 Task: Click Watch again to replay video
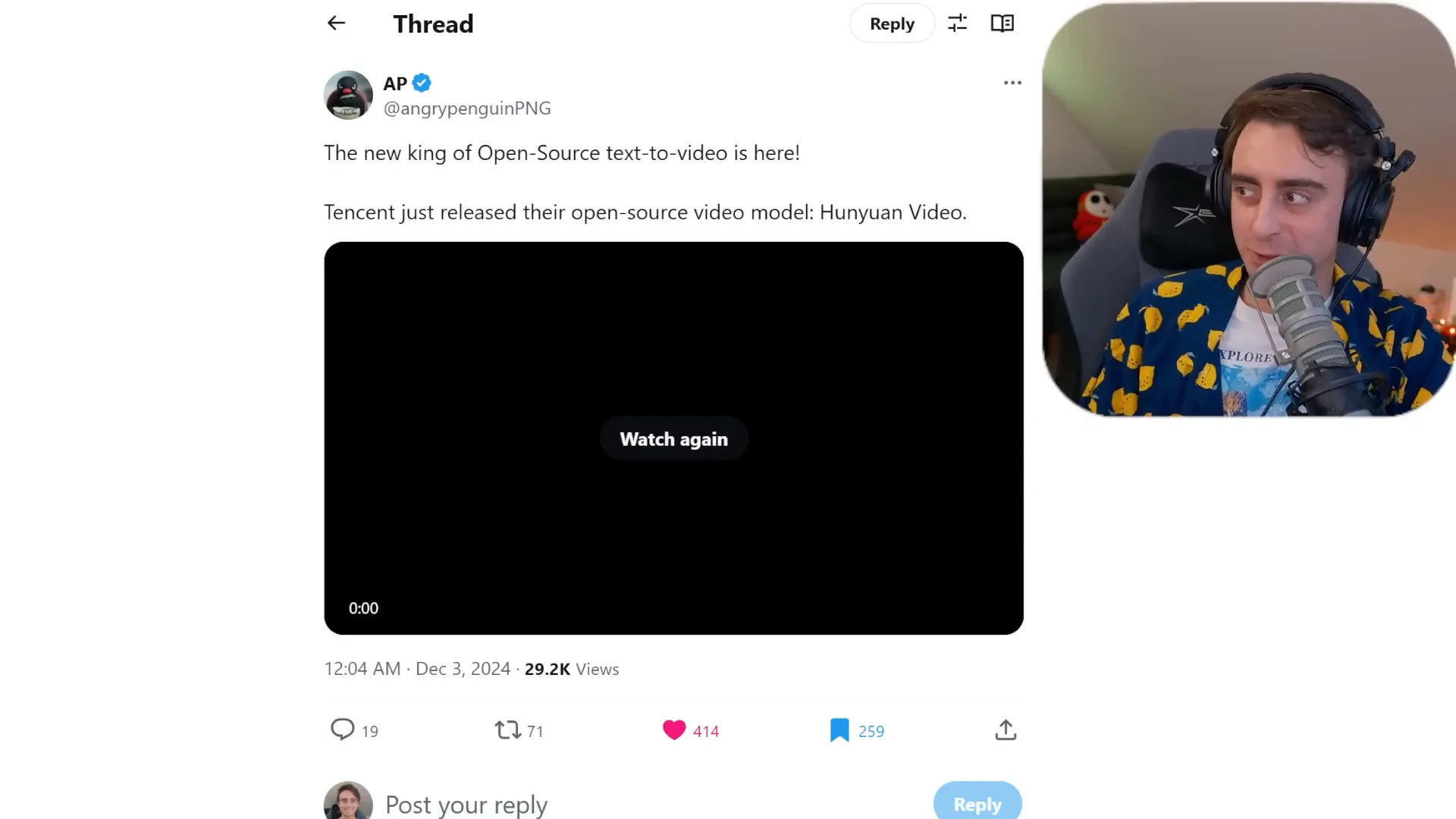tap(674, 438)
